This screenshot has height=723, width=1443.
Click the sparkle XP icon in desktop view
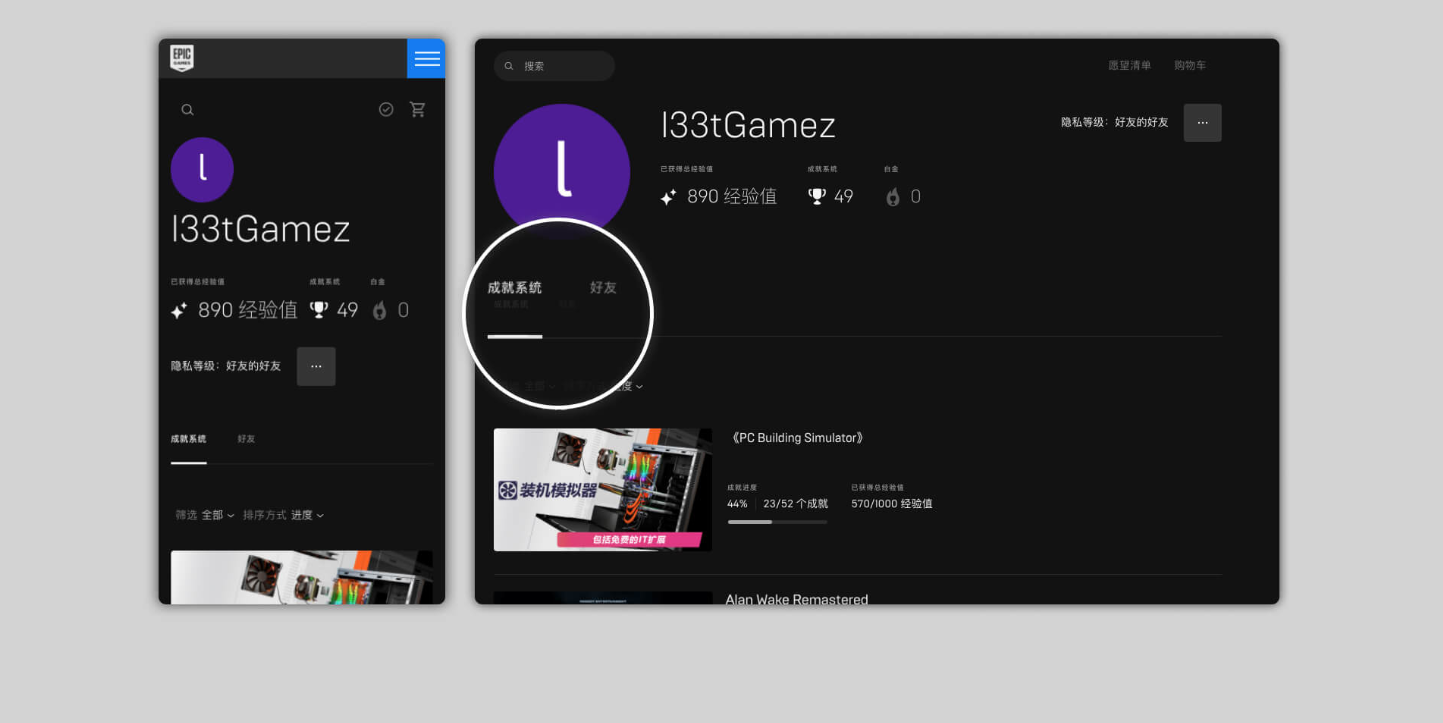coord(668,197)
